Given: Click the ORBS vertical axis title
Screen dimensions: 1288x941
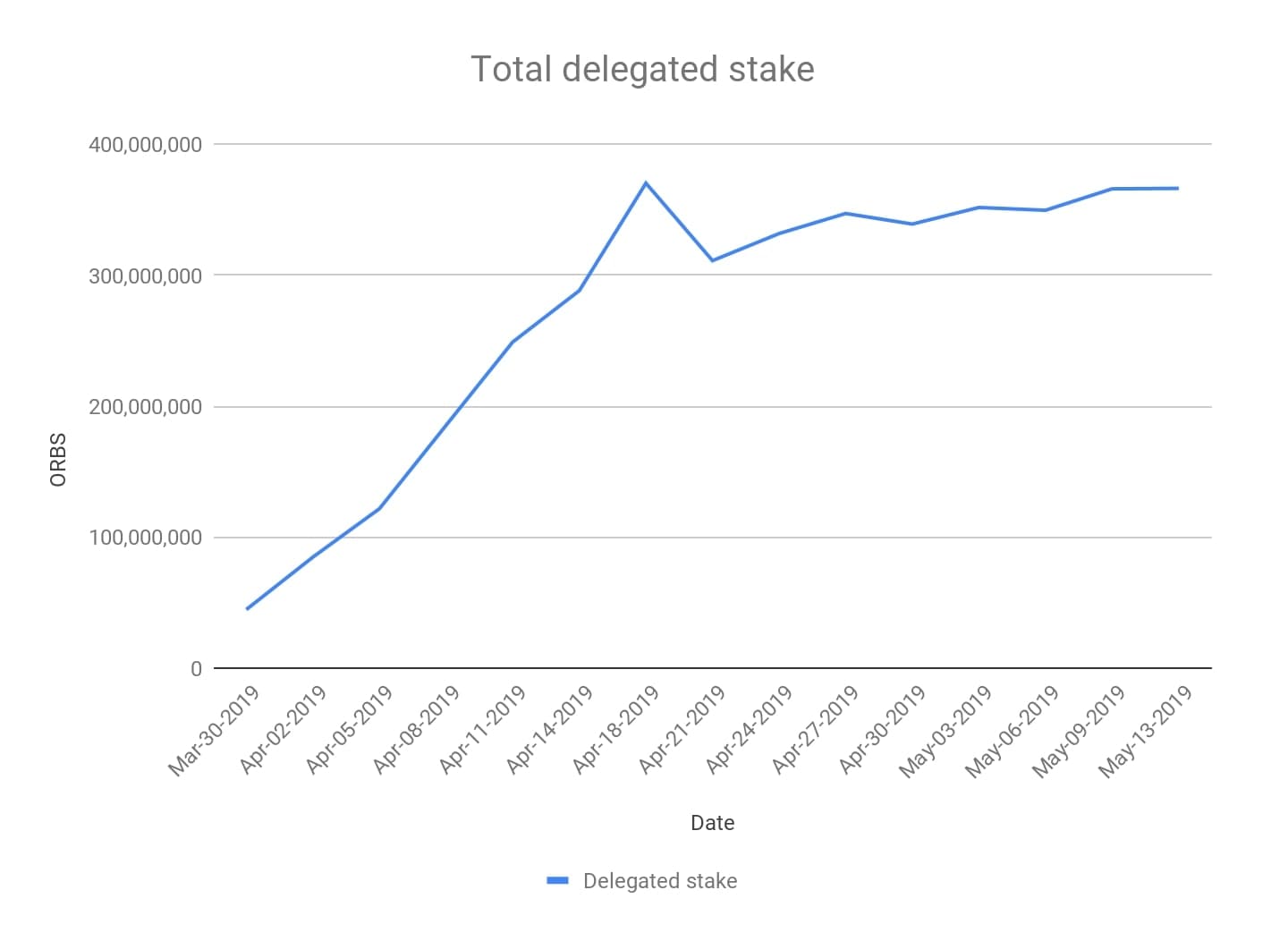Looking at the screenshot, I should point(58,460).
